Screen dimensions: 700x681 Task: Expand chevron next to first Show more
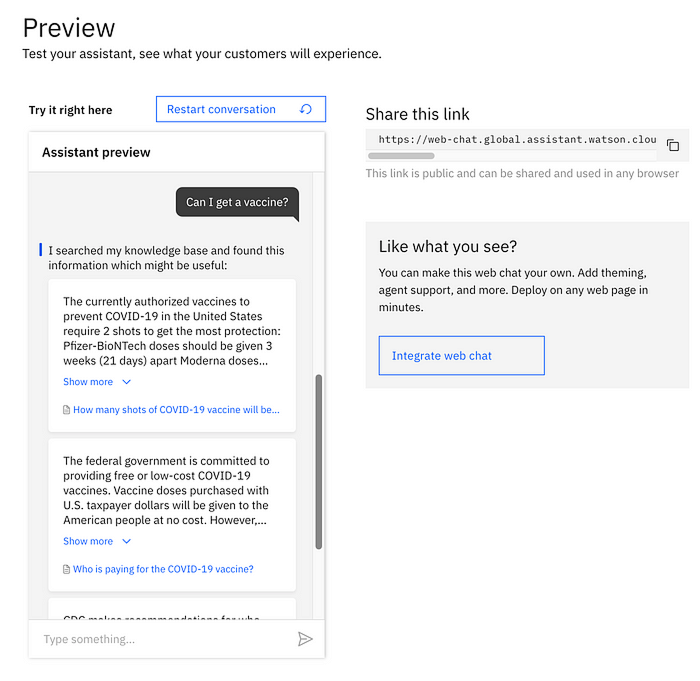pyautogui.click(x=127, y=382)
